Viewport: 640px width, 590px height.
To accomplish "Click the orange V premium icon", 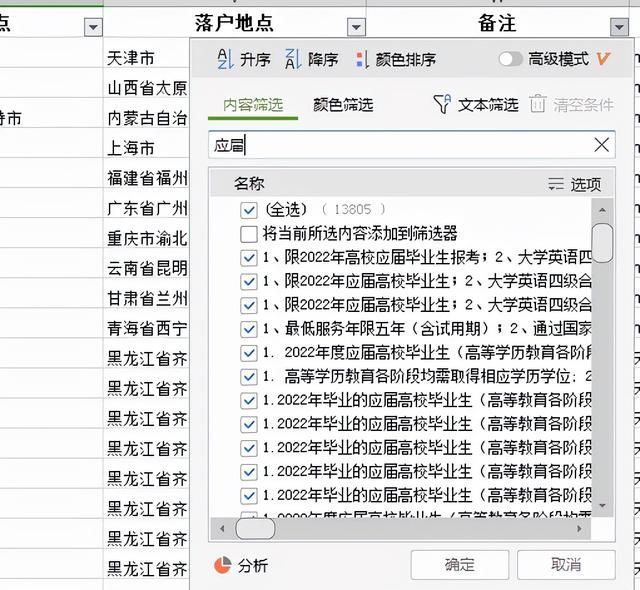I will point(603,59).
